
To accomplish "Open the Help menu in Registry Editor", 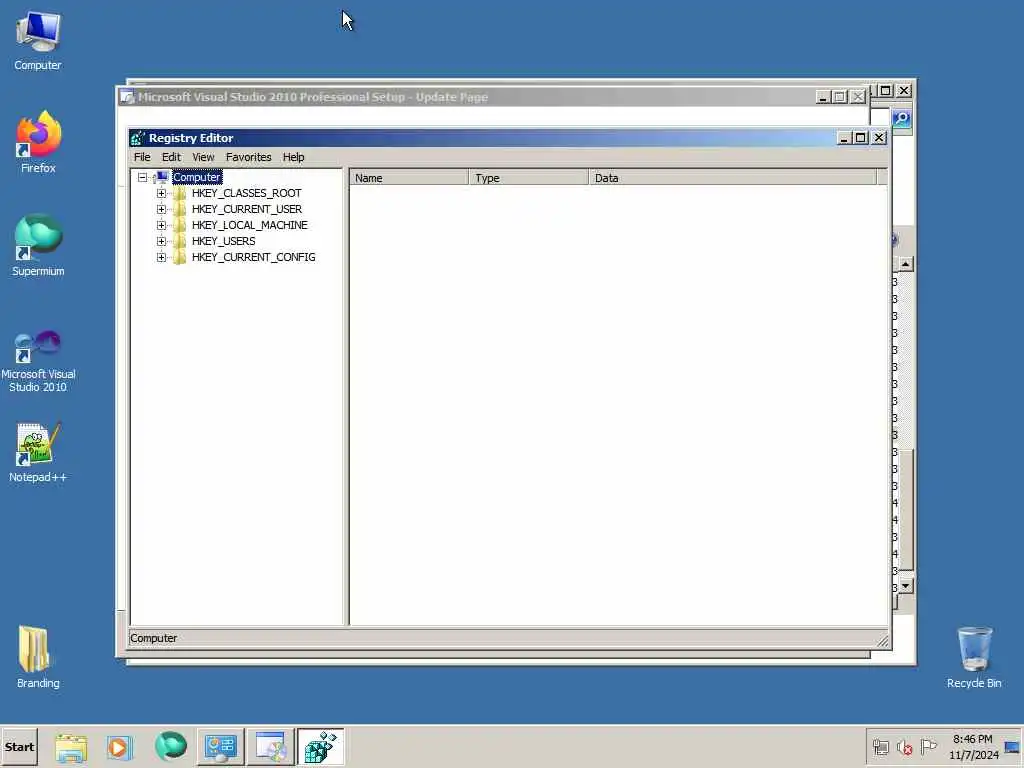I will (x=293, y=157).
